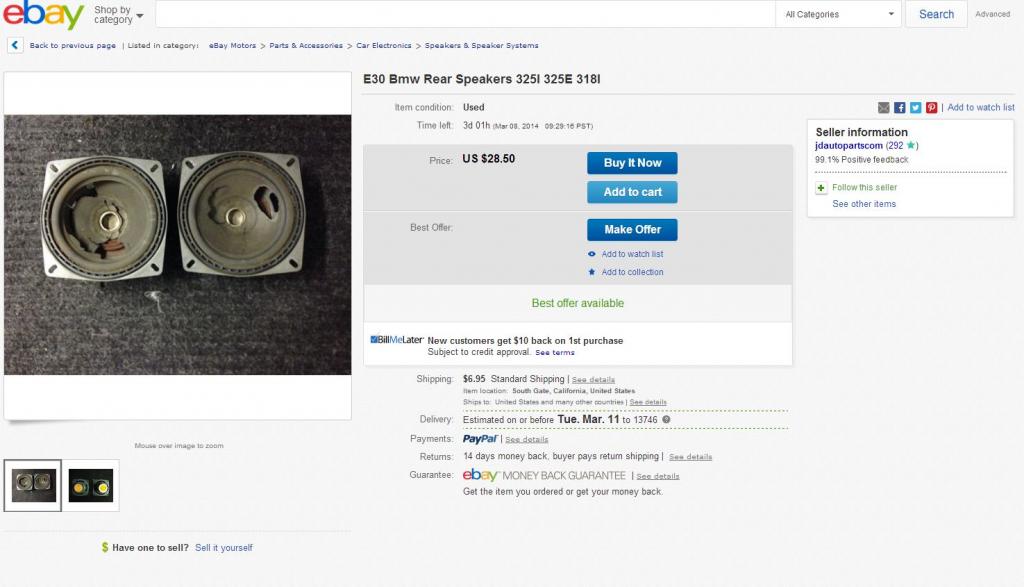This screenshot has height=587, width=1024.
Task: Click the delivery estimate help icon
Action: click(x=666, y=420)
